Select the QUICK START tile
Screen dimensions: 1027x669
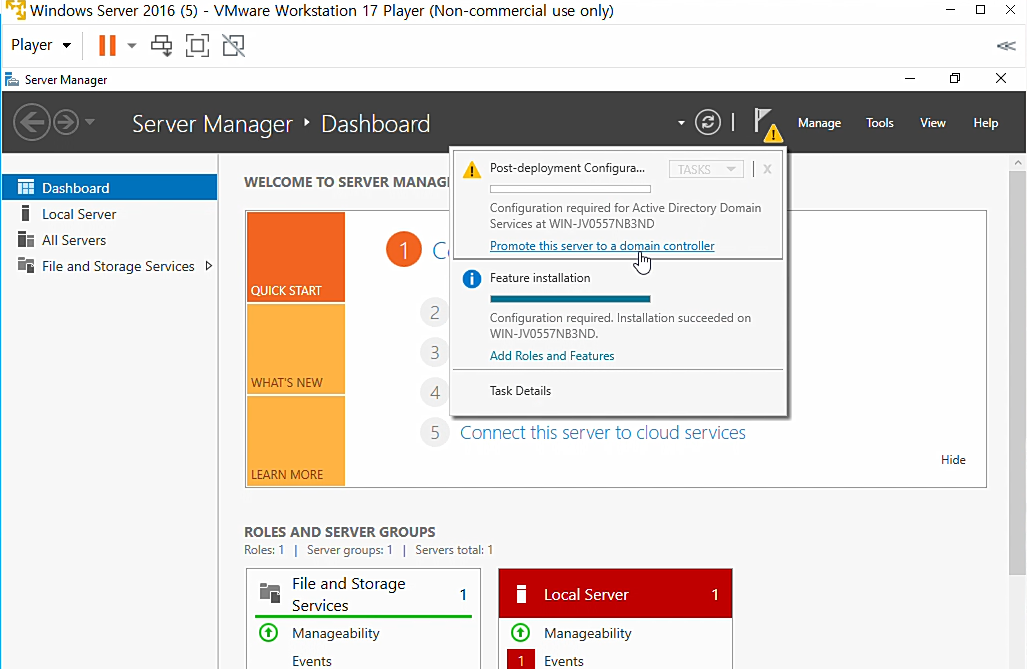[296, 257]
